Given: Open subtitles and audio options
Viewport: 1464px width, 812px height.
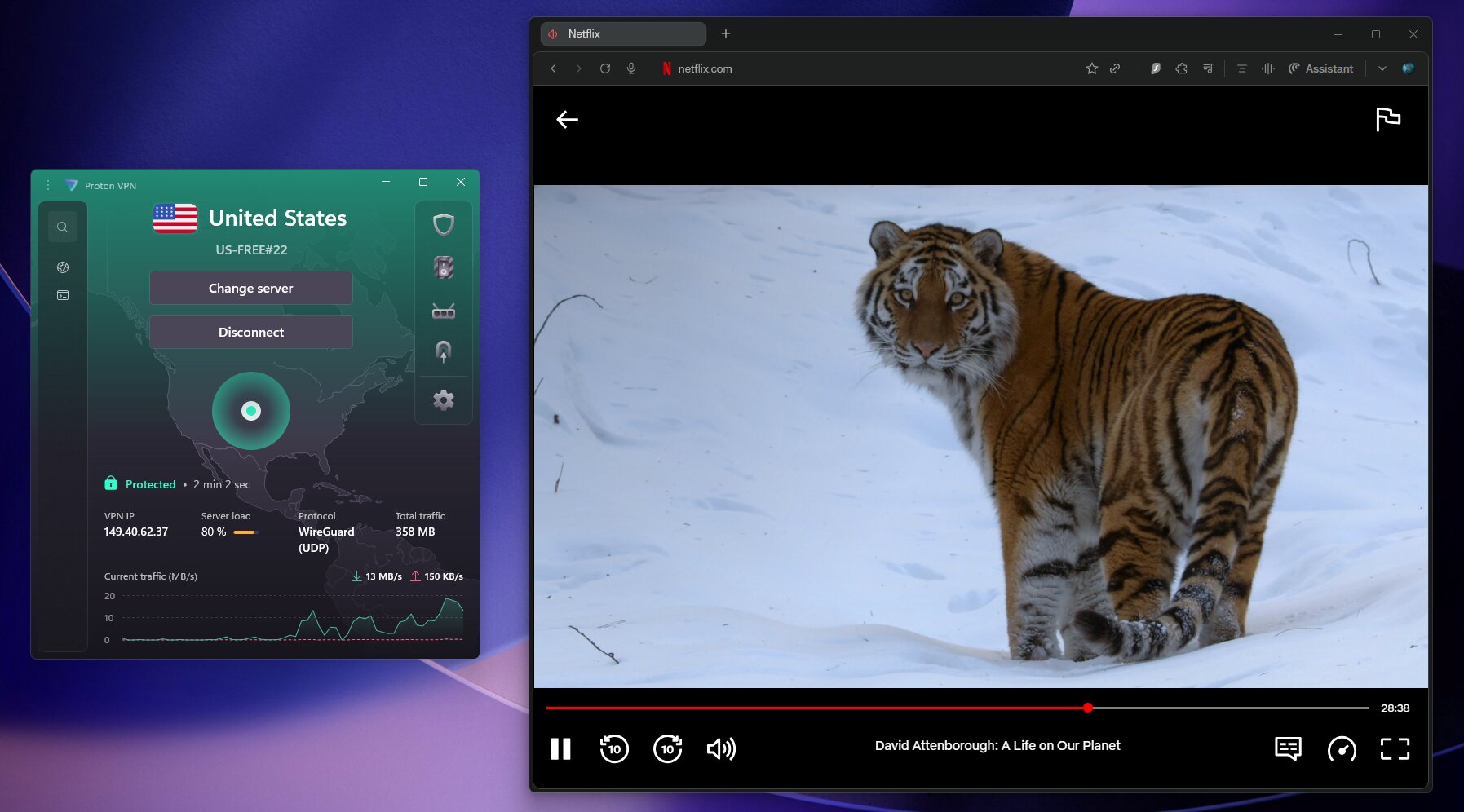Looking at the screenshot, I should click(x=1289, y=748).
